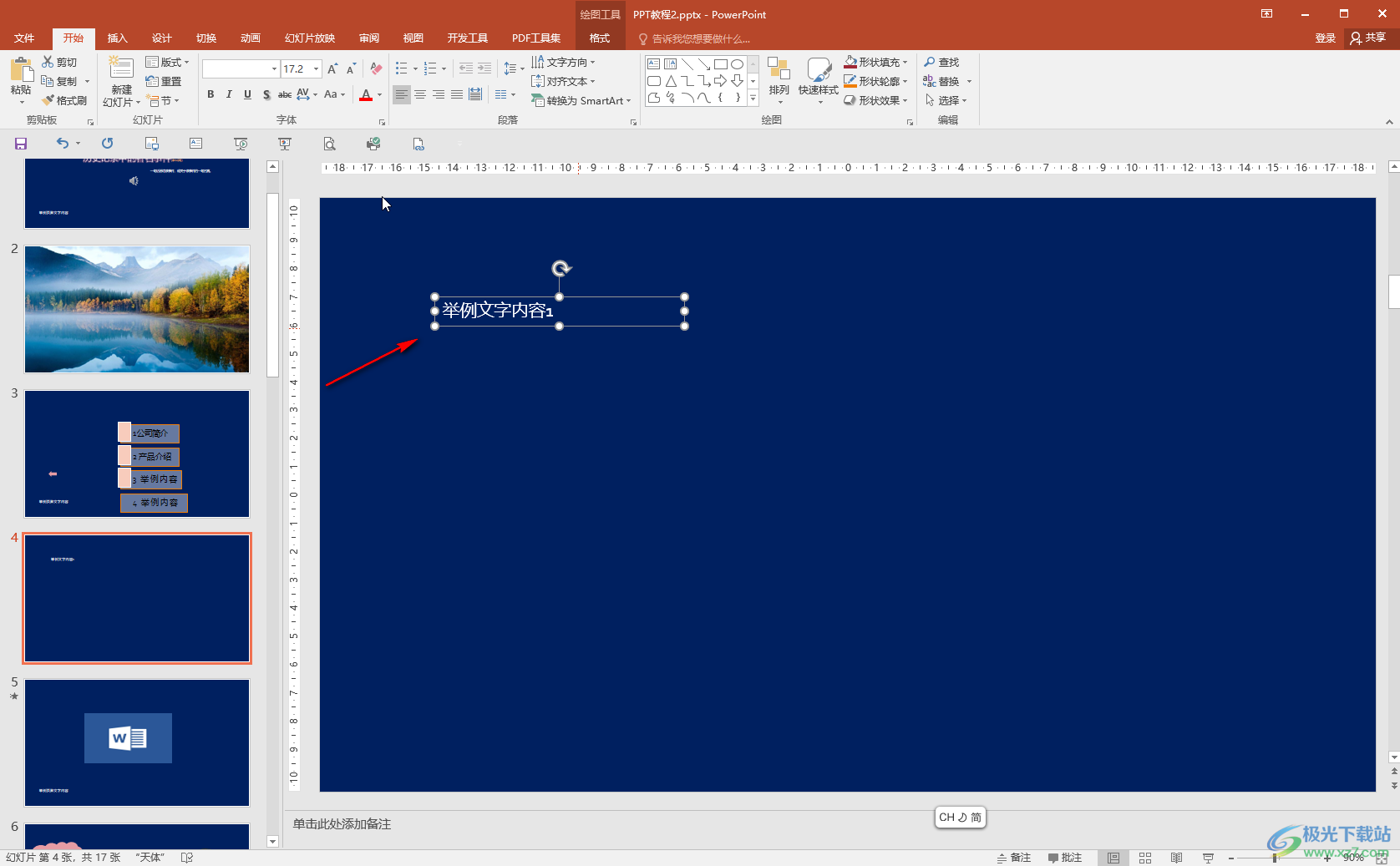Image resolution: width=1400 pixels, height=866 pixels.
Task: Open the Text Direction (文字方向) dropdown
Action: (563, 63)
